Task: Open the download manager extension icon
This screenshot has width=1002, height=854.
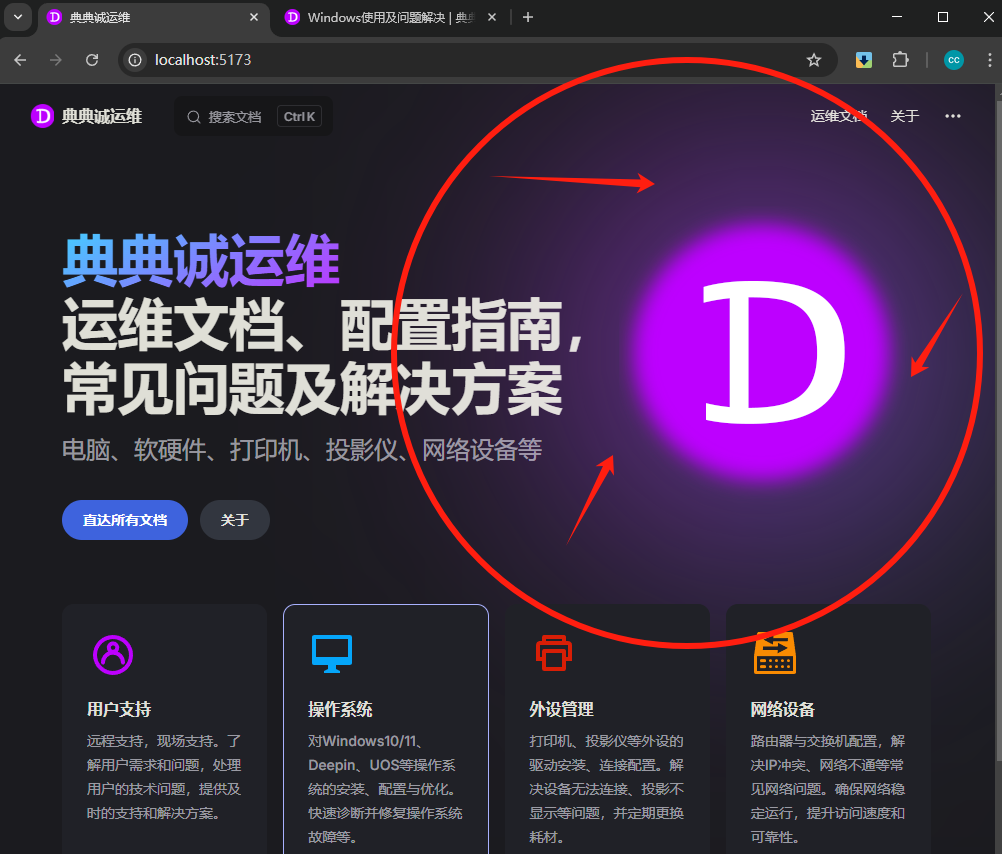Action: (x=864, y=60)
